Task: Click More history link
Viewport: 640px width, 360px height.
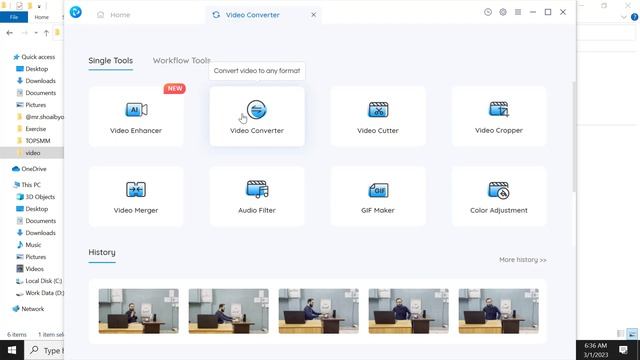Action: click(x=522, y=260)
